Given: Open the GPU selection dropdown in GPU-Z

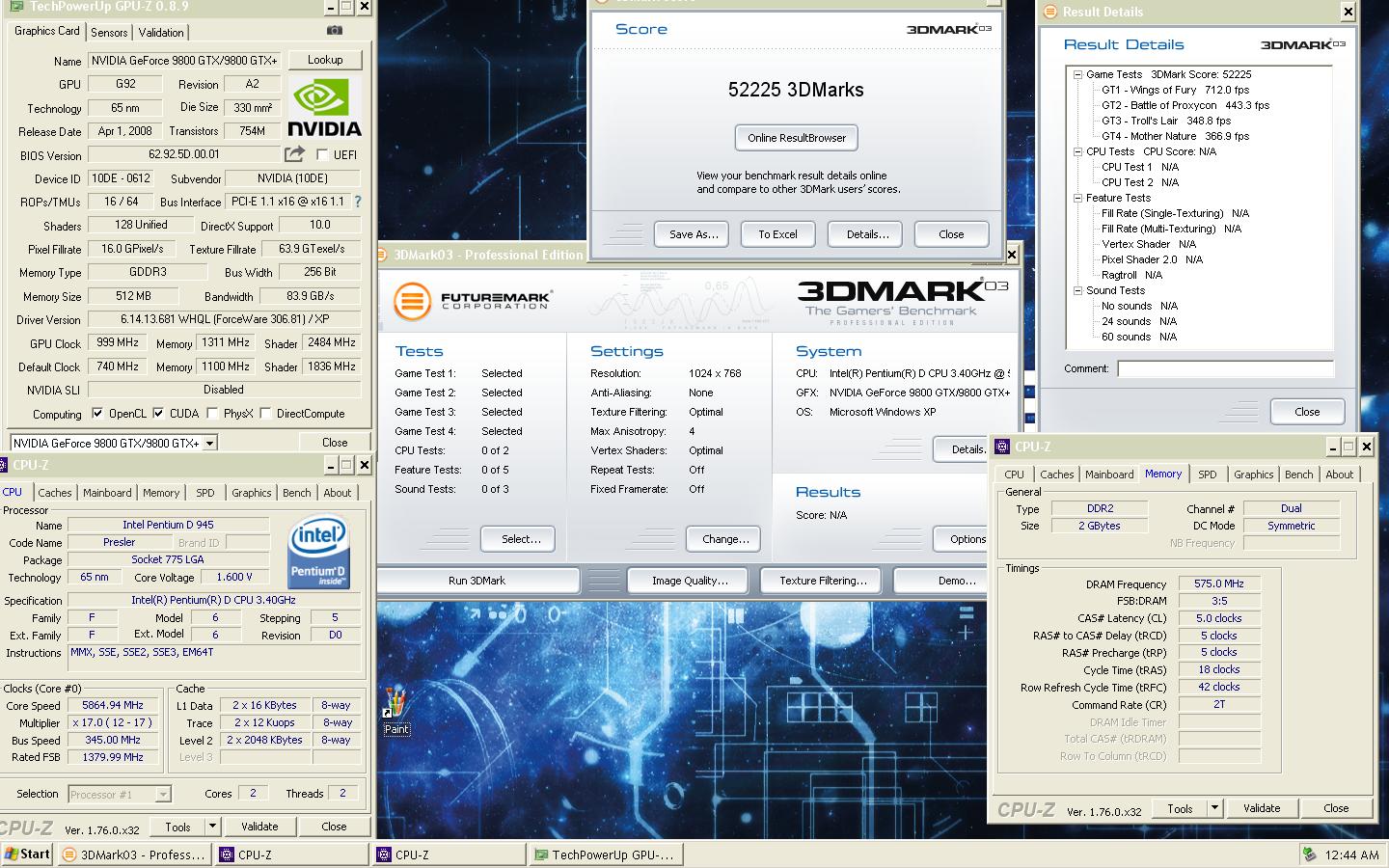Looking at the screenshot, I should click(209, 443).
